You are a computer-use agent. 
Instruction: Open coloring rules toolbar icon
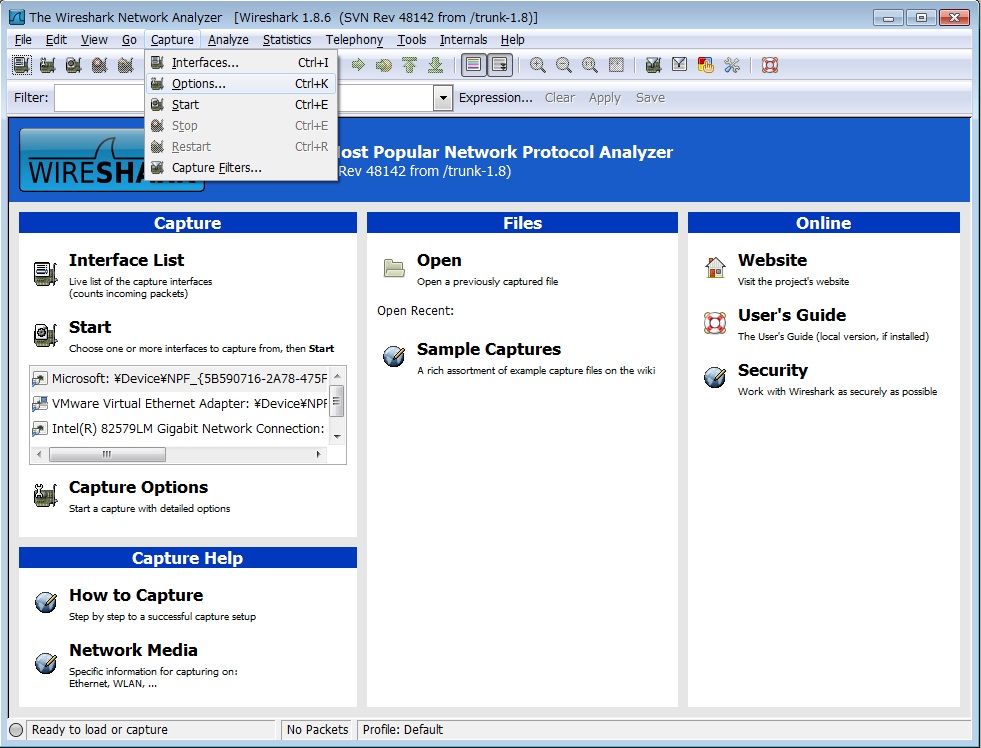point(706,64)
